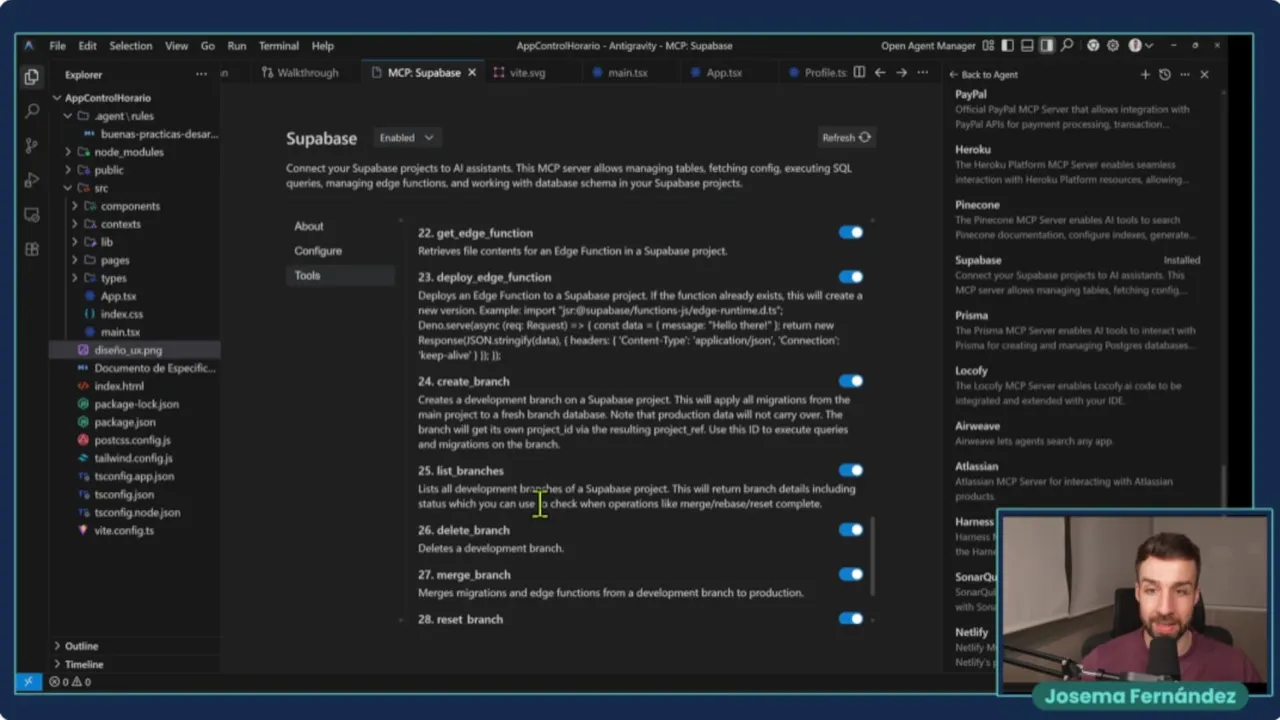1280x720 pixels.
Task: Disable the delete_branch tool
Action: [851, 530]
